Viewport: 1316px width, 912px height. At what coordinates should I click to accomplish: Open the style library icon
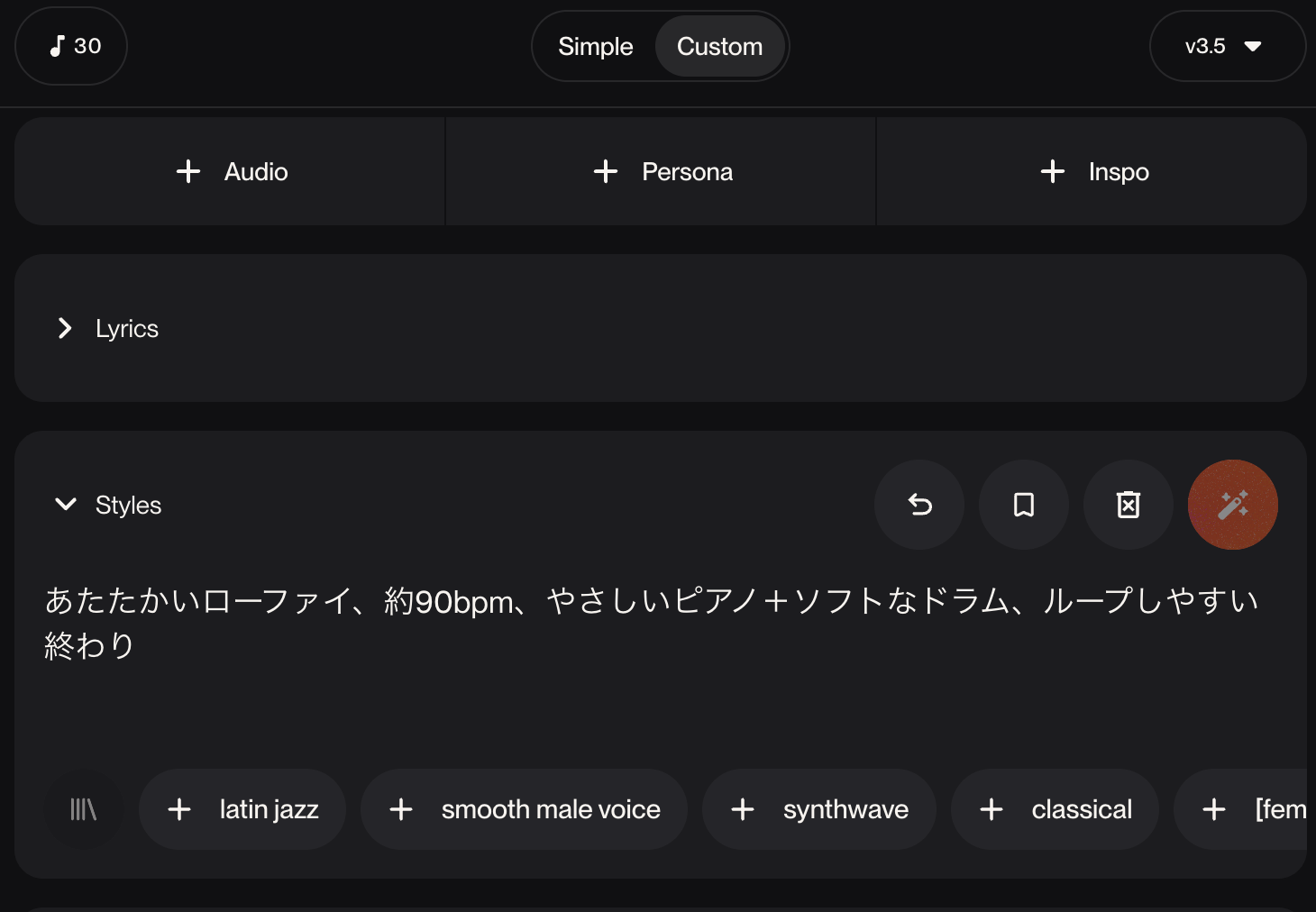[x=84, y=809]
